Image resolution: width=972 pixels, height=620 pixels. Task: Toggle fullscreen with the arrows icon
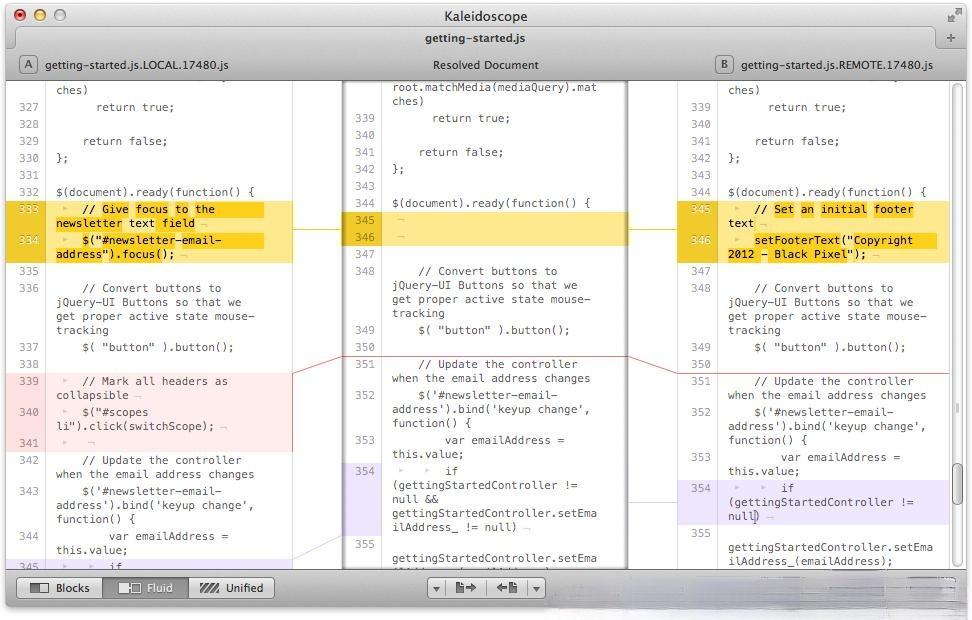click(x=954, y=16)
